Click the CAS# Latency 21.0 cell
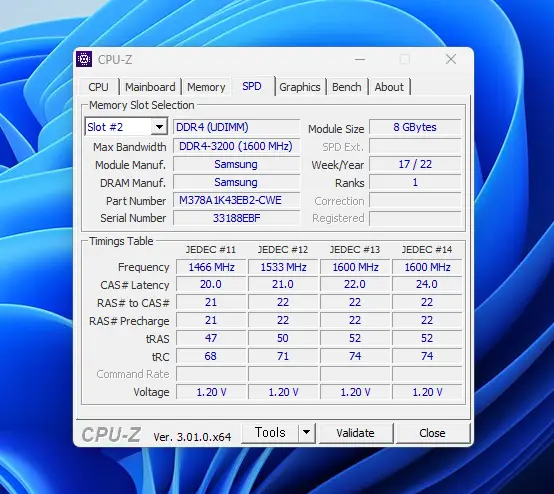 (x=283, y=284)
